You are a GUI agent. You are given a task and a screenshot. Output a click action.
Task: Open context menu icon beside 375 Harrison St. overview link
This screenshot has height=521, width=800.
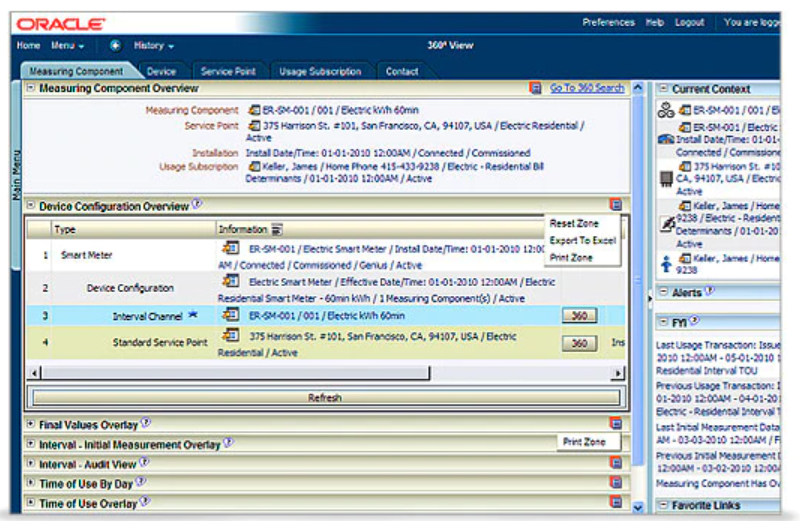pyautogui.click(x=254, y=125)
